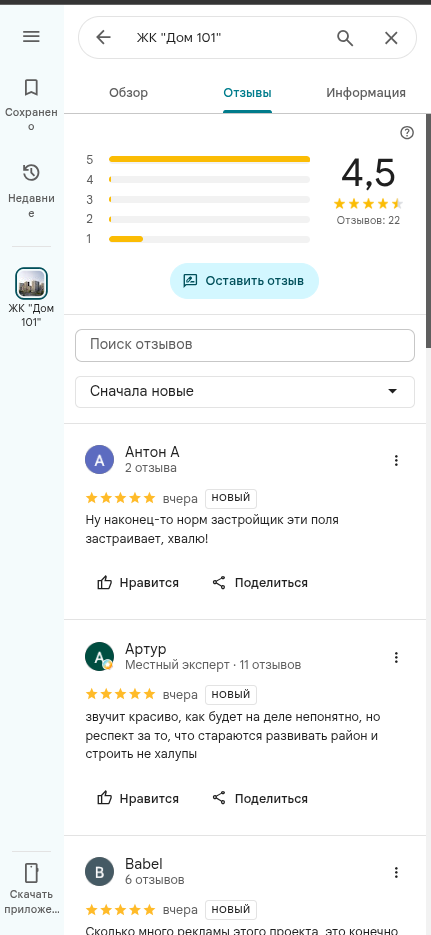Open the Сначала новые sort dropdown
431x935 pixels.
(245, 392)
